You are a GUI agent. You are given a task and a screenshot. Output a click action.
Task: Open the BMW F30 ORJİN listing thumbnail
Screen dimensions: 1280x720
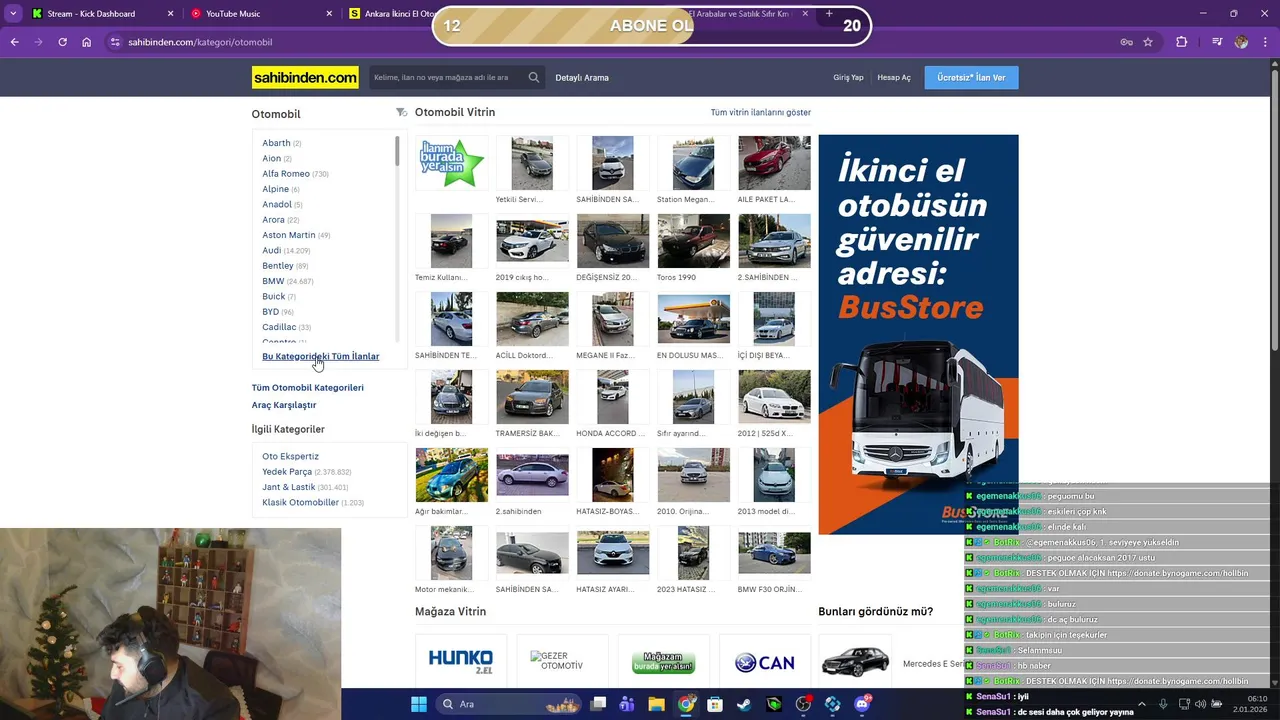tap(775, 553)
